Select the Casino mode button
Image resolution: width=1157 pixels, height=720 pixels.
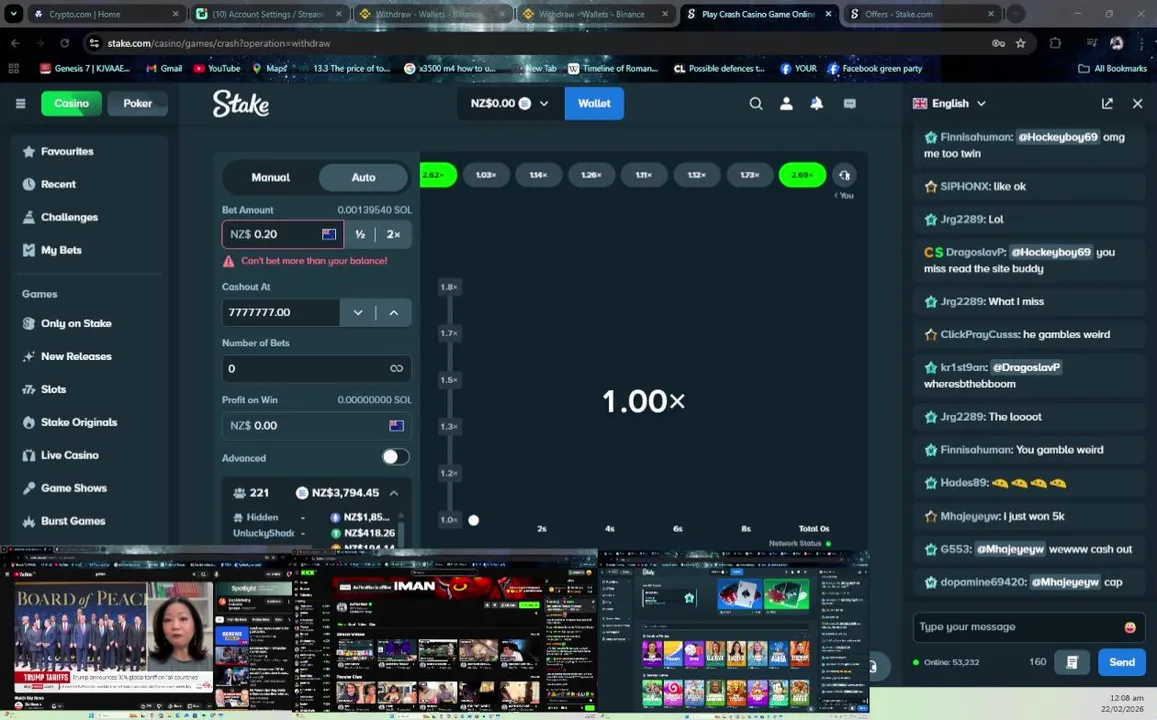pyautogui.click(x=72, y=103)
